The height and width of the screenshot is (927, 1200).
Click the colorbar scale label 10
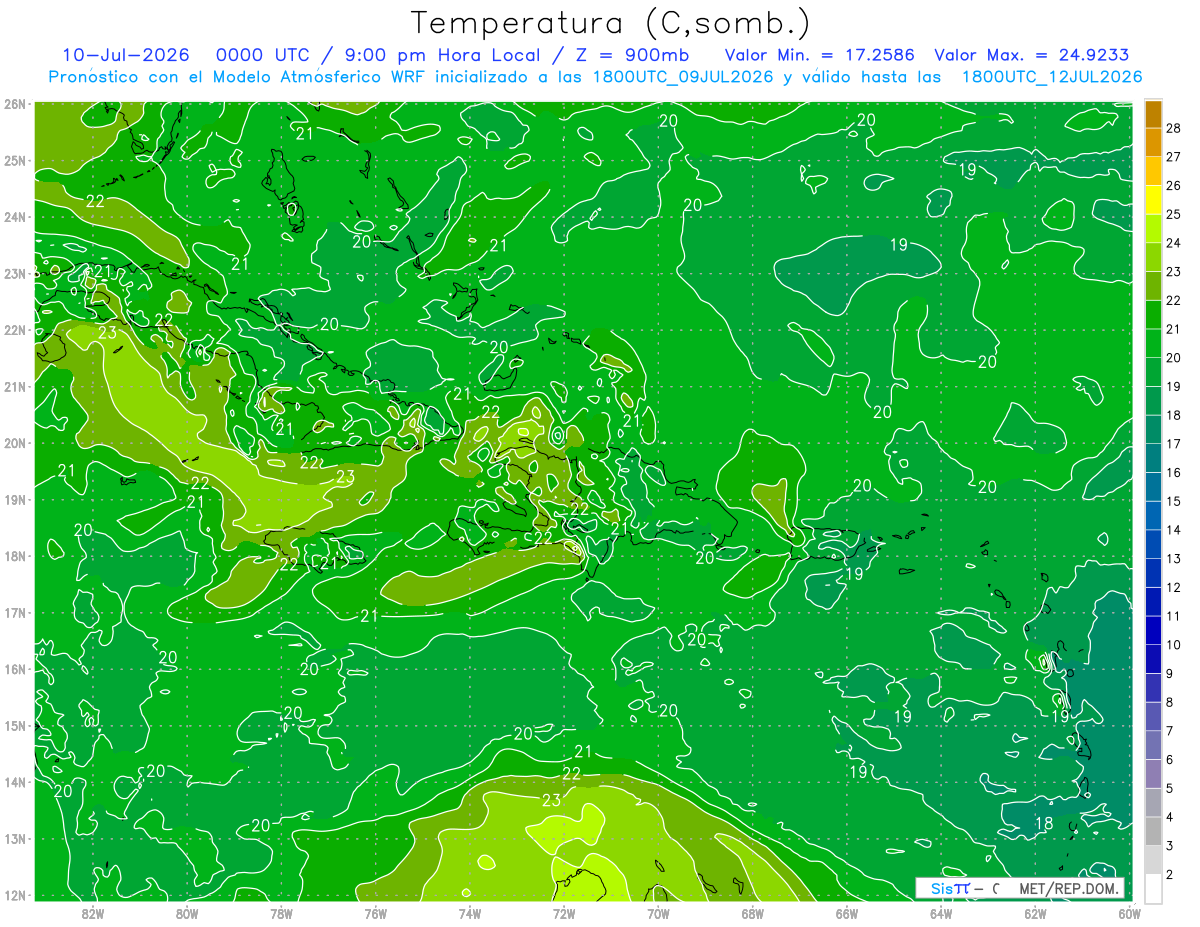pyautogui.click(x=1174, y=645)
